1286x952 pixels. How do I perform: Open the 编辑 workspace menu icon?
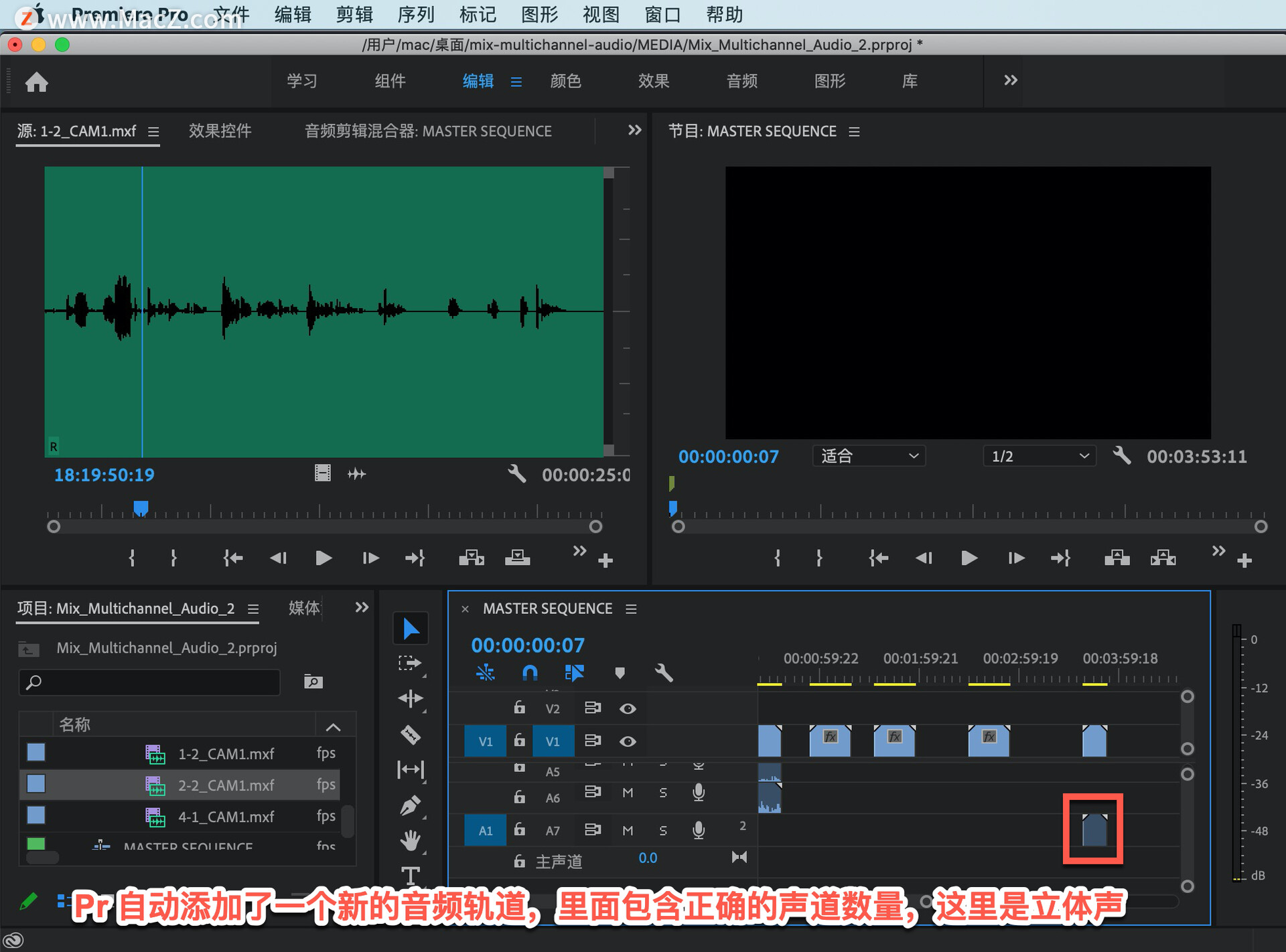coord(516,82)
